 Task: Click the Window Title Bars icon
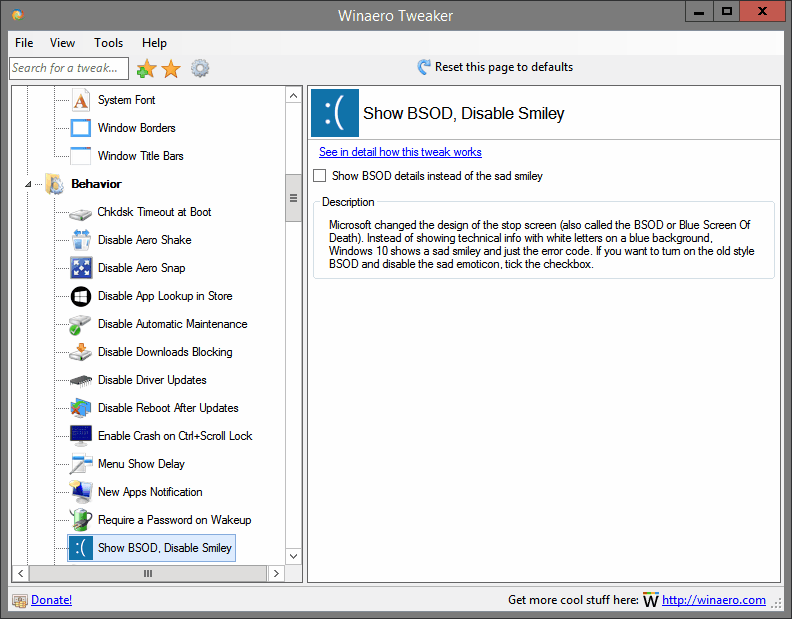click(x=81, y=156)
